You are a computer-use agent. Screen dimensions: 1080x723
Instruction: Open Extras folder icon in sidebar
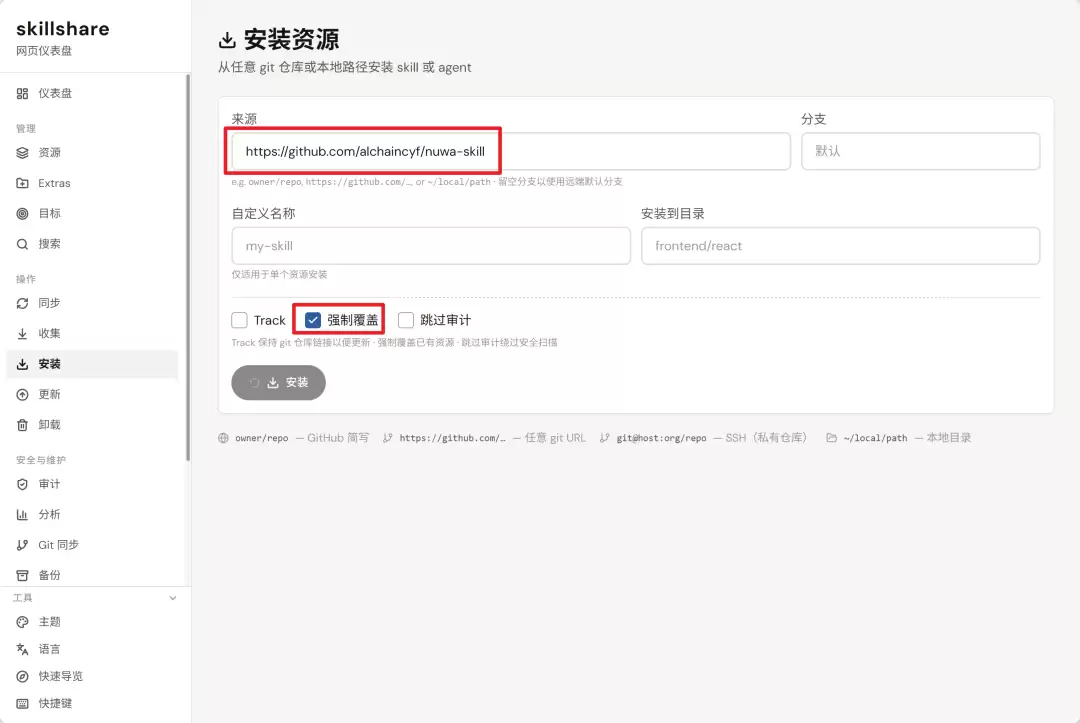point(22,183)
